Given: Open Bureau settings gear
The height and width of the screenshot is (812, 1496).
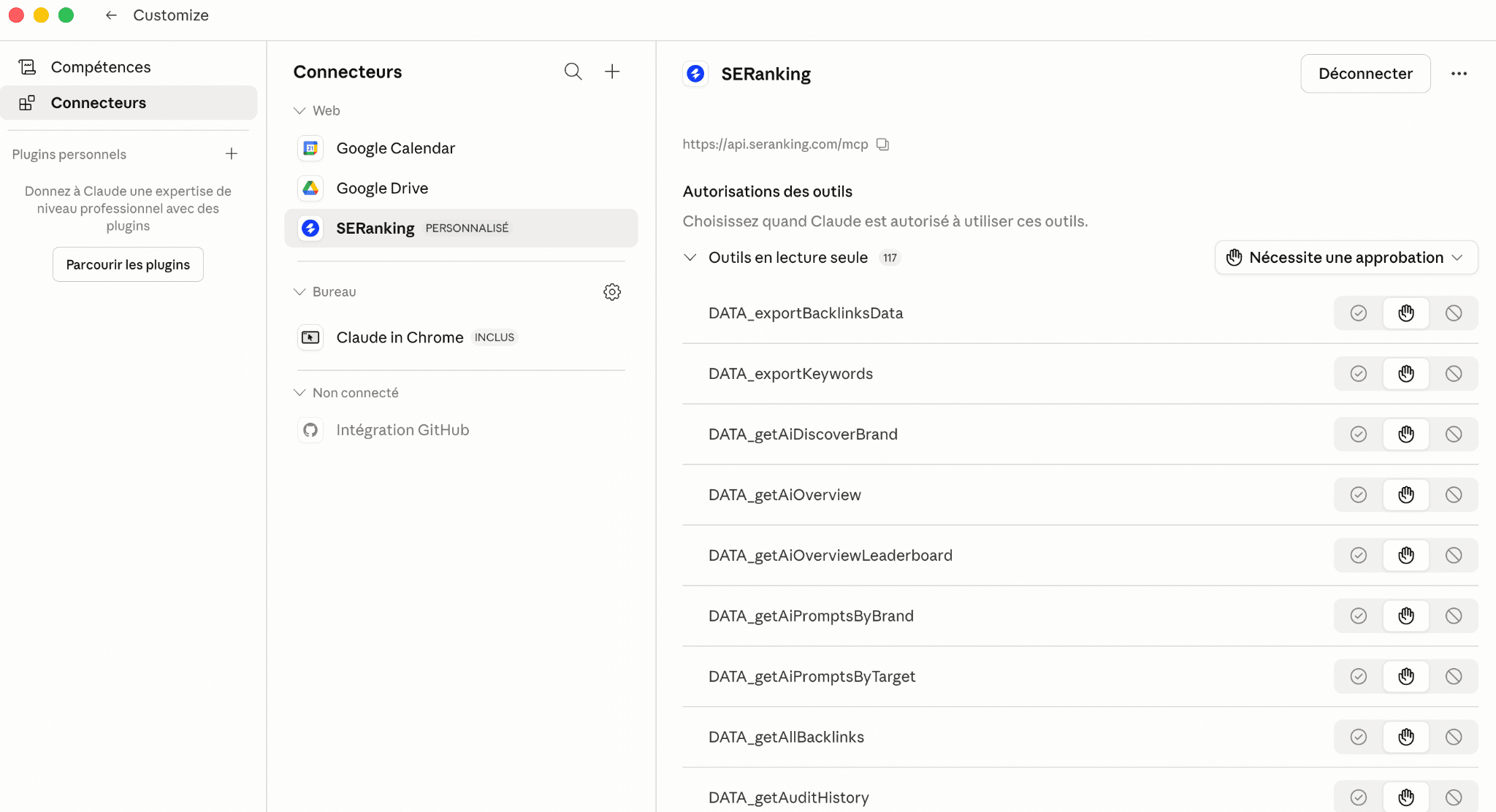Looking at the screenshot, I should tap(612, 292).
